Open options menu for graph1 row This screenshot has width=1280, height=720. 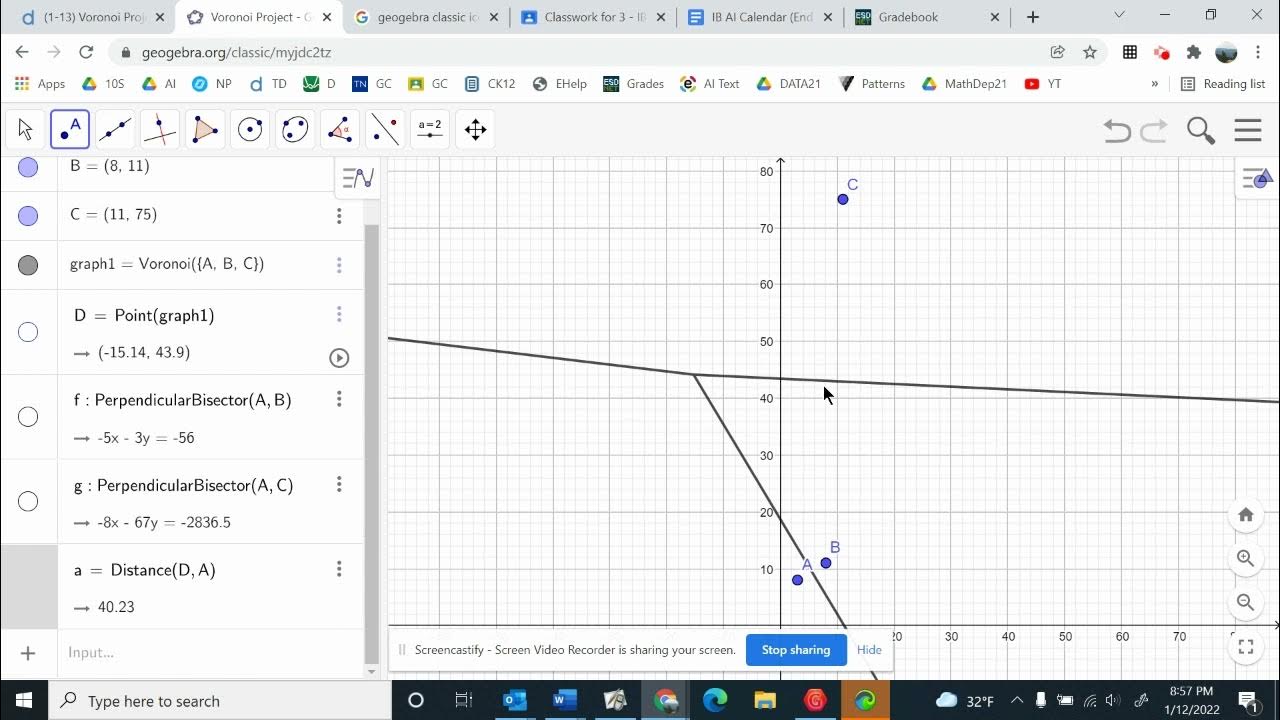pos(339,265)
